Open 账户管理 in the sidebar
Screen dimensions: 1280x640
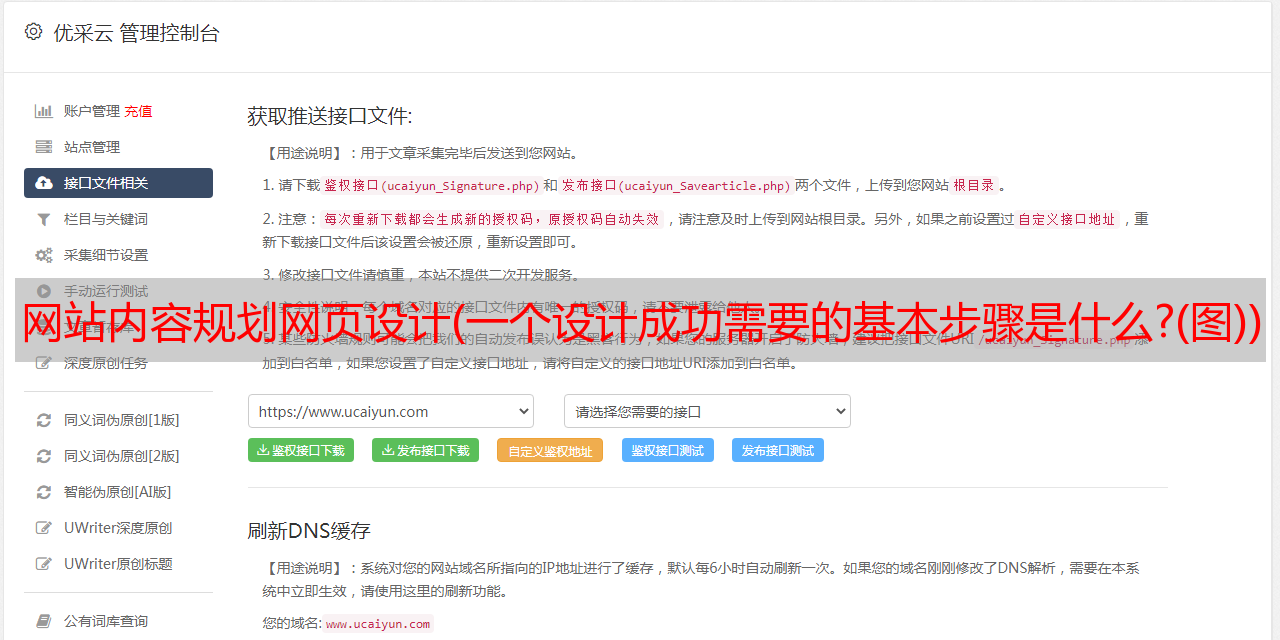coord(92,111)
